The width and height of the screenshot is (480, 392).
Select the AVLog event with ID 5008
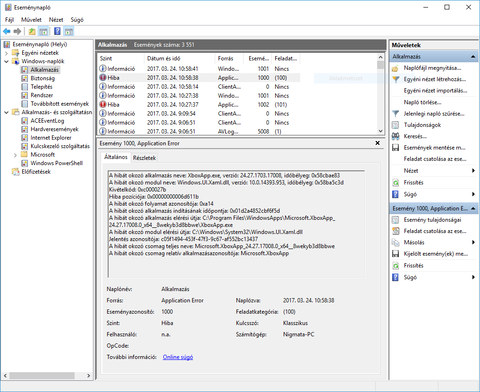pos(199,131)
